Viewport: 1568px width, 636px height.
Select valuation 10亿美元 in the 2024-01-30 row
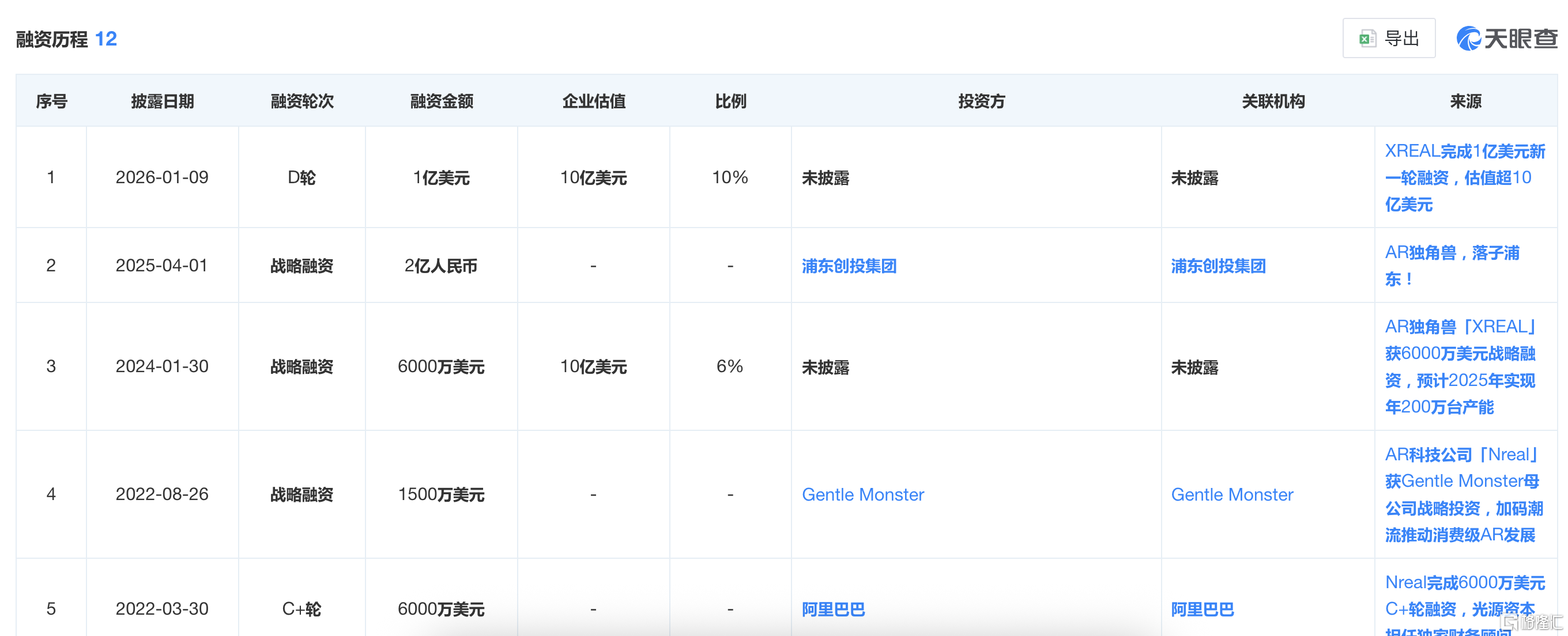coord(594,366)
